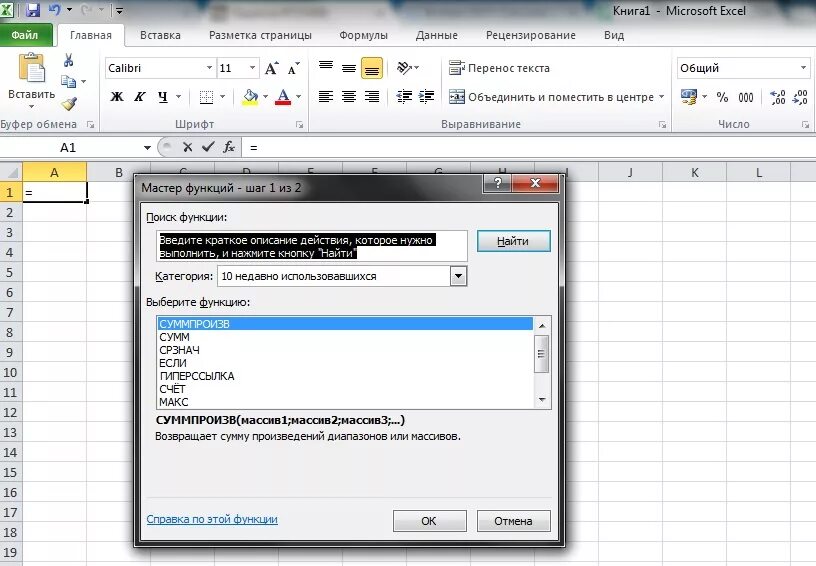Click the Format Painter brush icon

click(69, 104)
